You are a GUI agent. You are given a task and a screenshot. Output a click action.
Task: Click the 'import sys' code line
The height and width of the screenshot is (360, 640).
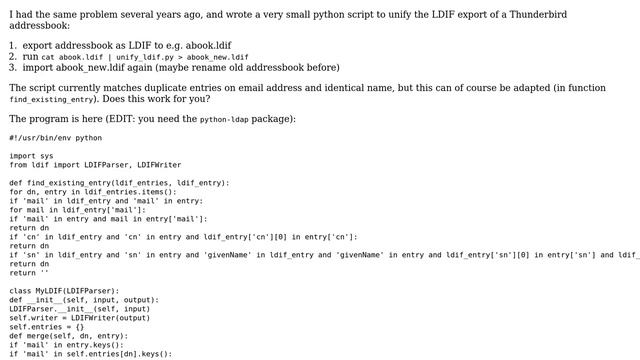coord(31,156)
